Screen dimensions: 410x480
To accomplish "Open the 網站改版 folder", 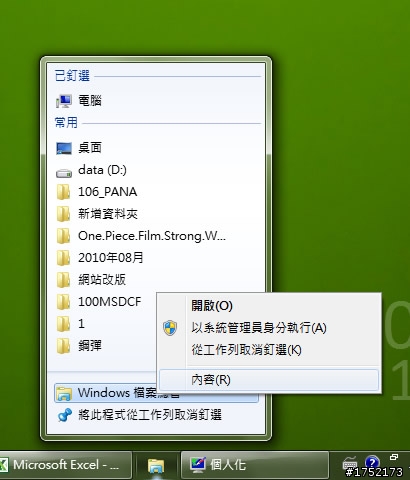I will [x=157, y=280].
